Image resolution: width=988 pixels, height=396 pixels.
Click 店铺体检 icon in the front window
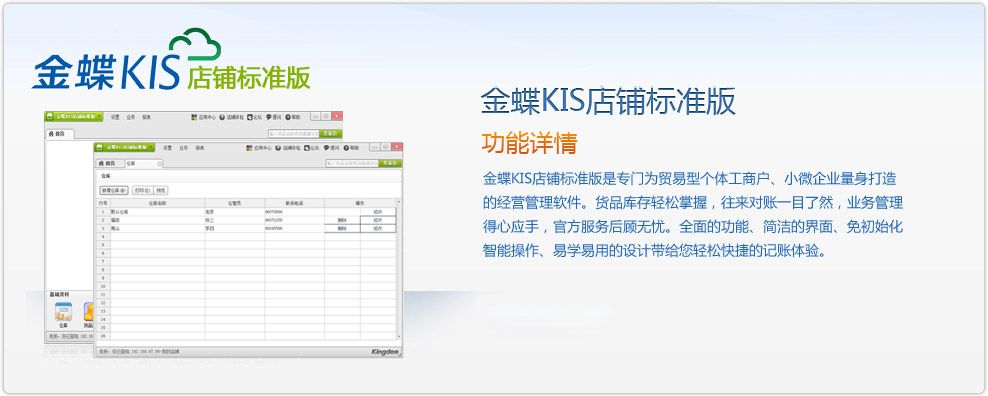(287, 148)
